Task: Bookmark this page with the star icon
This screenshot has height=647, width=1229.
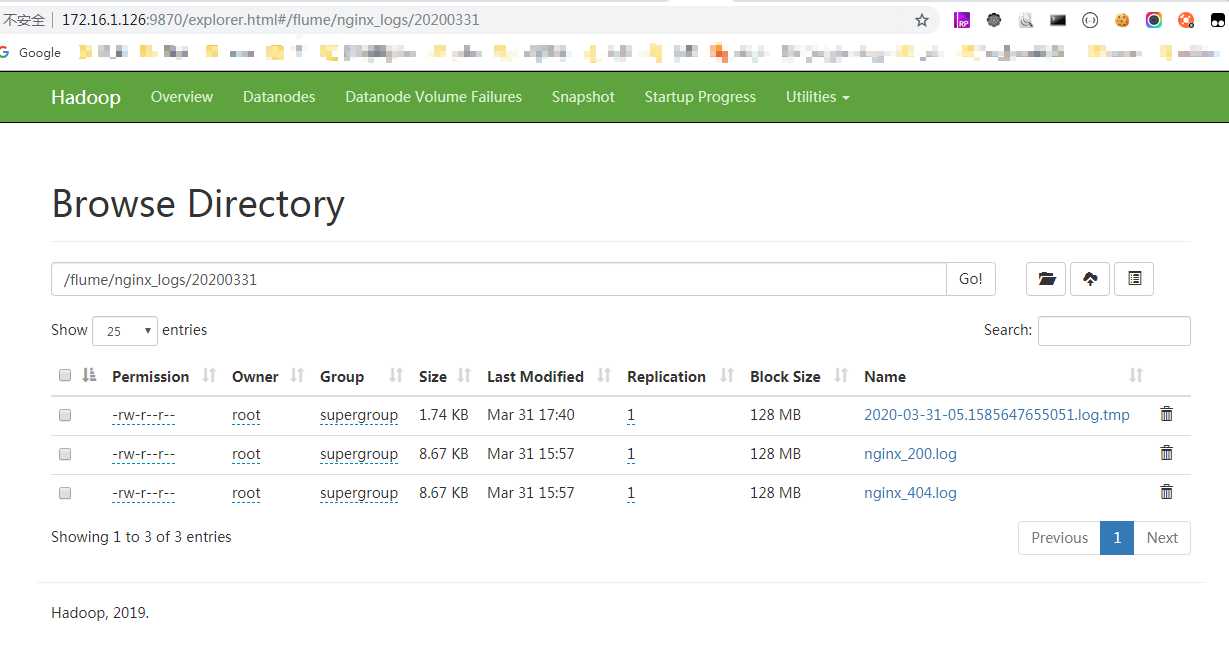Action: [921, 20]
